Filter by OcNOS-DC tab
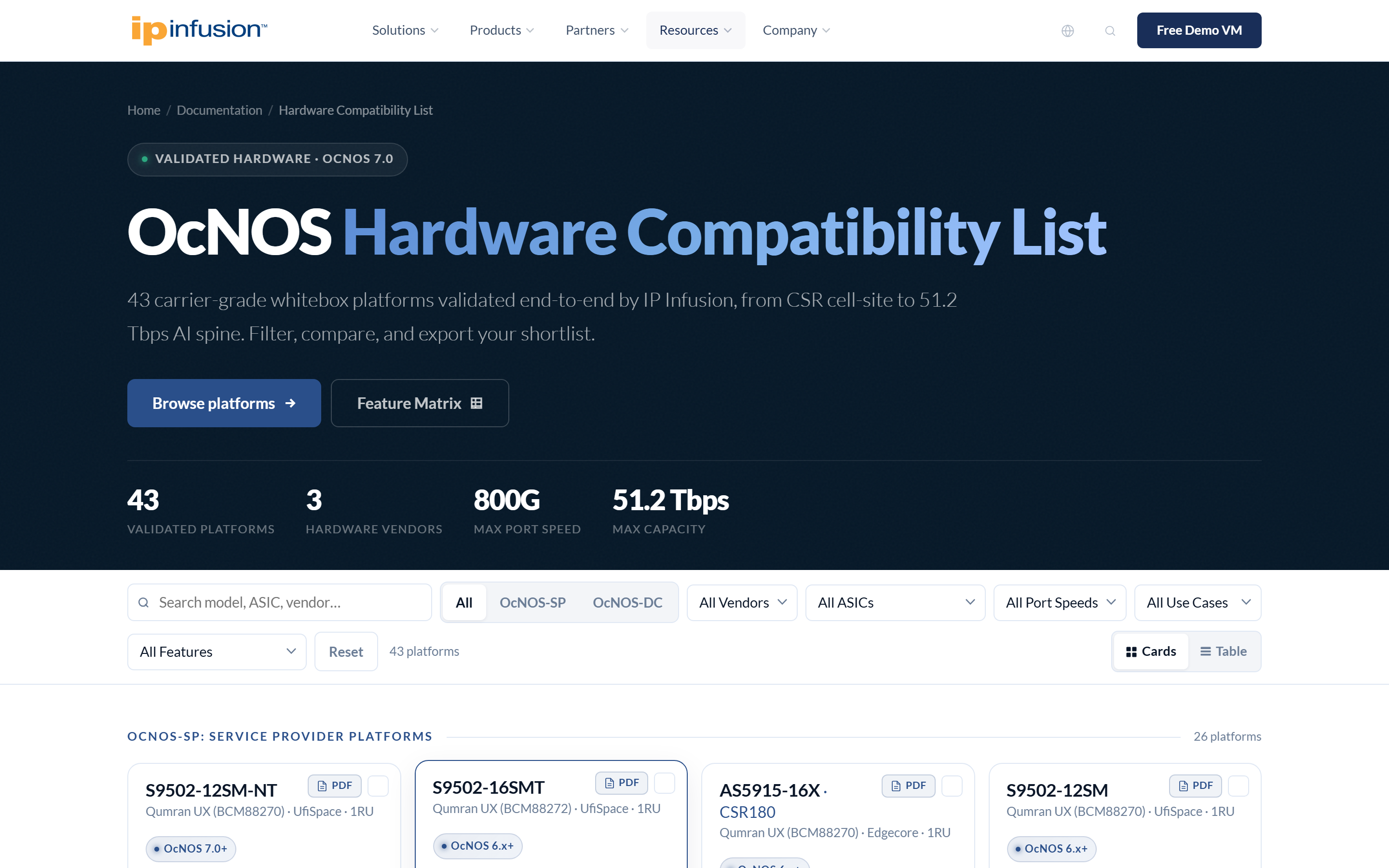Image resolution: width=1389 pixels, height=868 pixels. coord(627,602)
